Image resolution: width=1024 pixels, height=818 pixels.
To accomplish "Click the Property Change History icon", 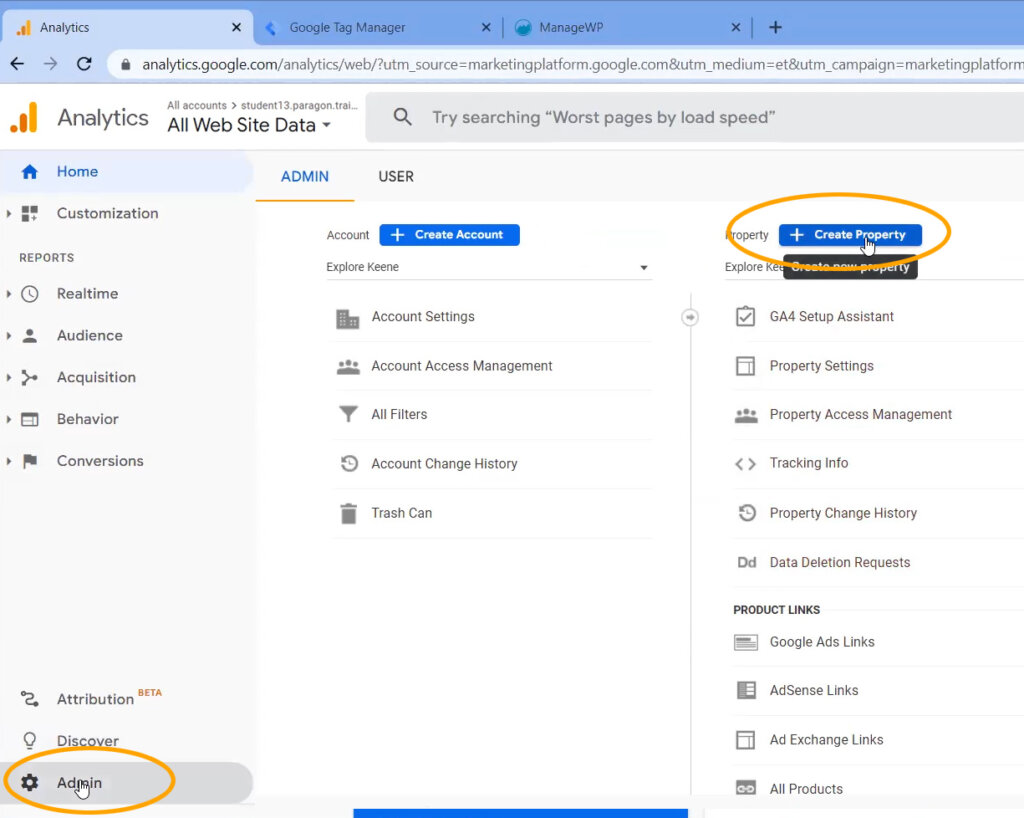I will coord(746,513).
